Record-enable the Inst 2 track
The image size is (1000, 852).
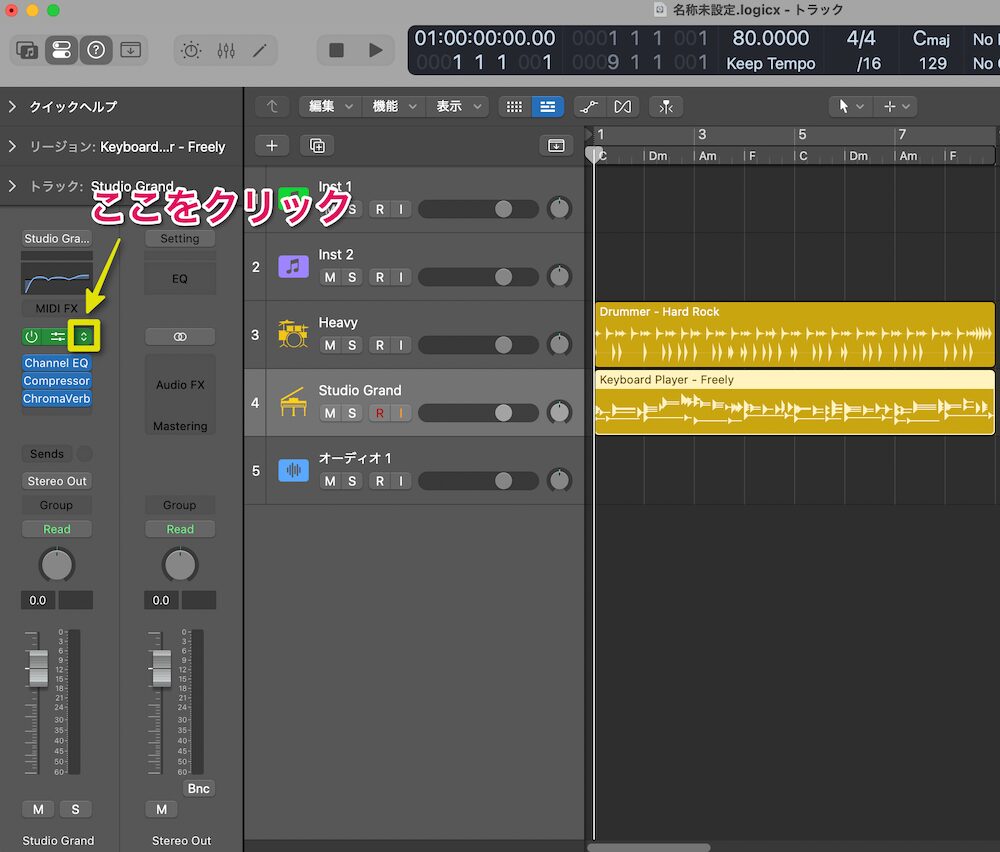point(380,277)
